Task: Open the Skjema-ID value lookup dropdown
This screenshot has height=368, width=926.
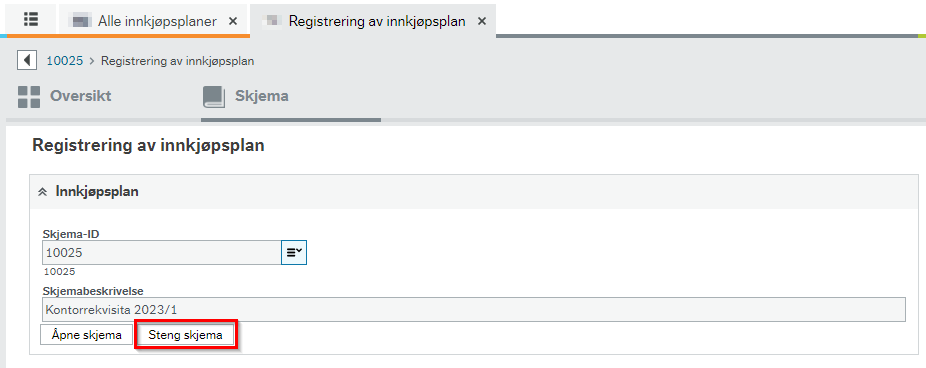Action: pos(294,252)
